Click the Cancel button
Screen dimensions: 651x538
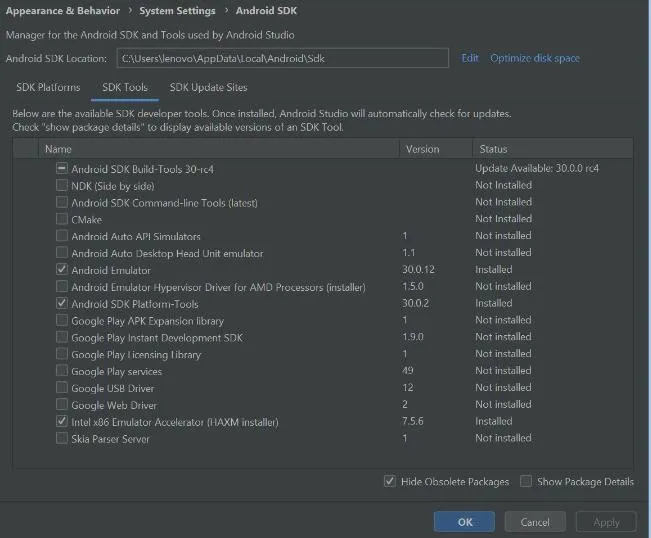point(535,522)
